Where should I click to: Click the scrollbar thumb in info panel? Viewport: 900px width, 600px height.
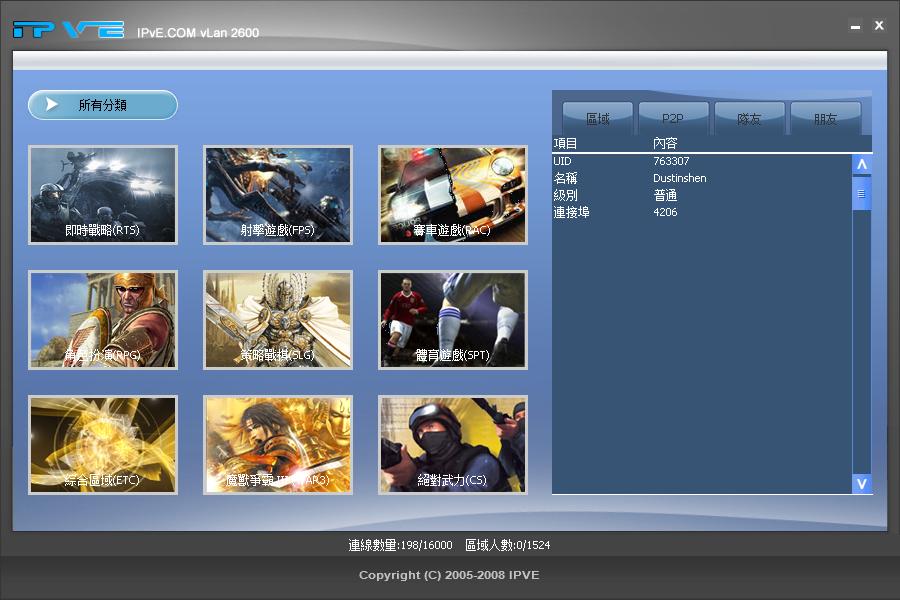pyautogui.click(x=862, y=193)
